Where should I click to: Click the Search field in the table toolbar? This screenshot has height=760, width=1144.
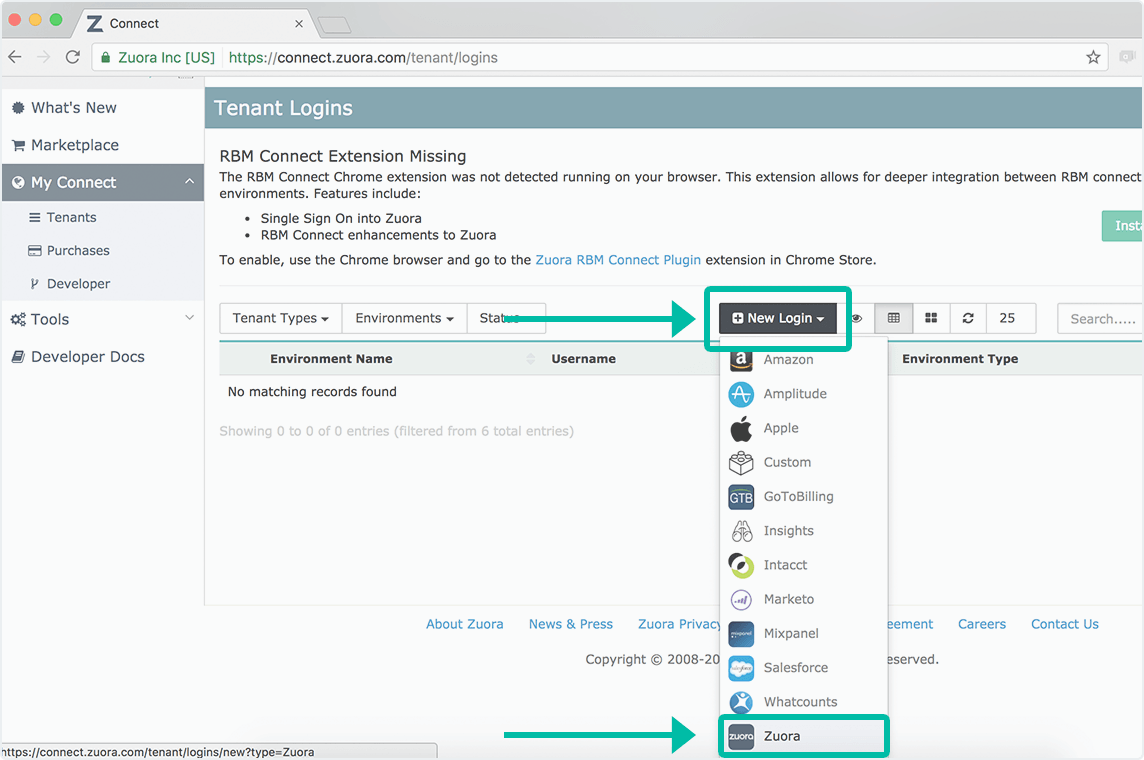[x=1100, y=319]
